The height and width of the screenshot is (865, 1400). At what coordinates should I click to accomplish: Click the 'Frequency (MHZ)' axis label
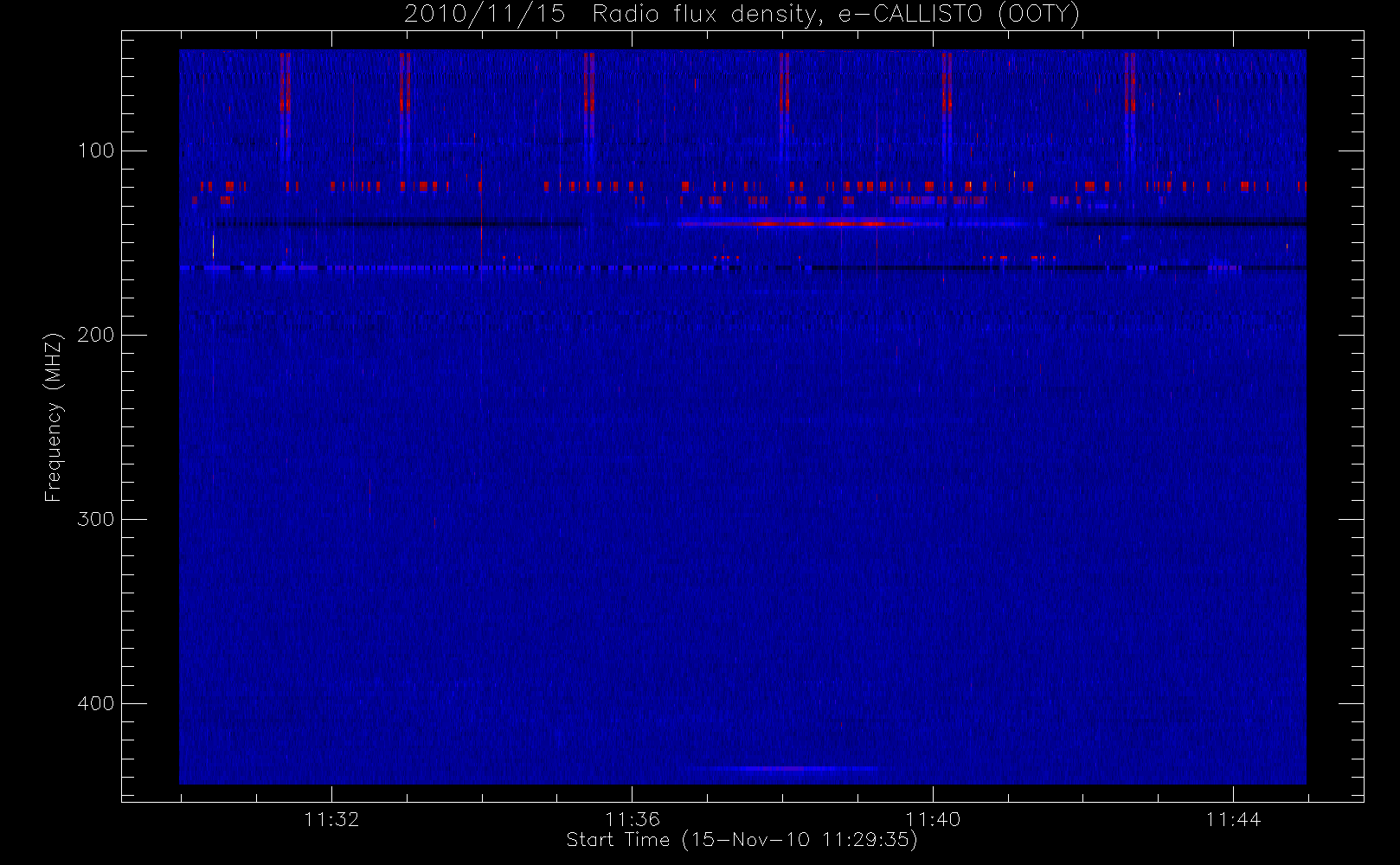(x=54, y=417)
